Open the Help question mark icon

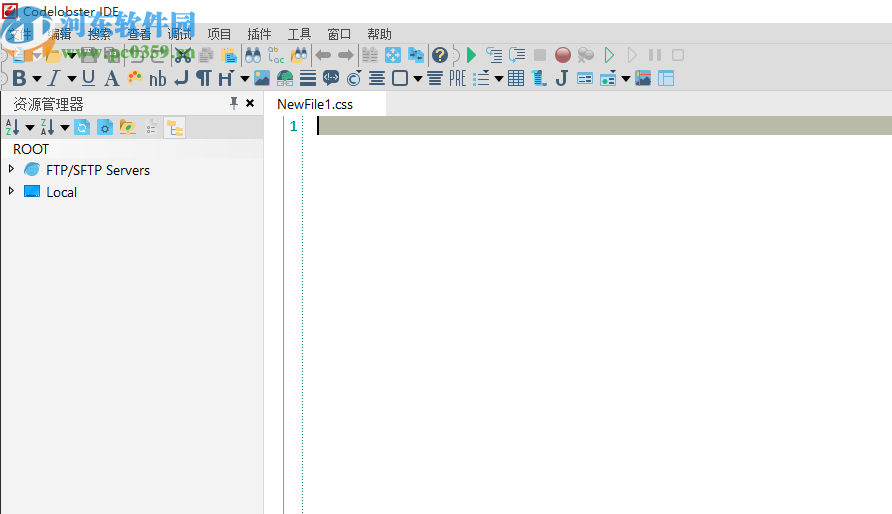[439, 55]
